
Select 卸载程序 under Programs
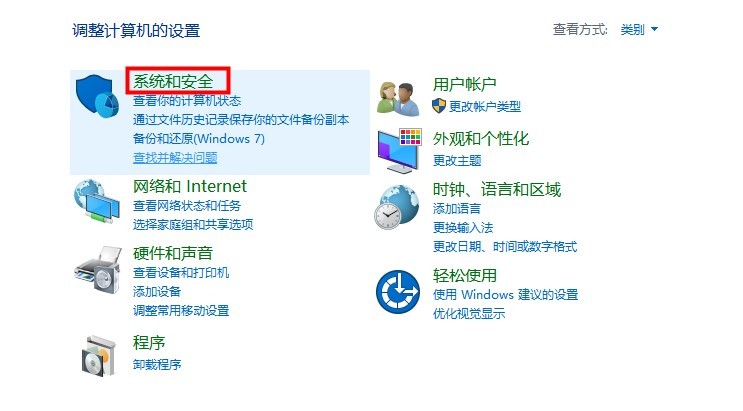[x=157, y=364]
